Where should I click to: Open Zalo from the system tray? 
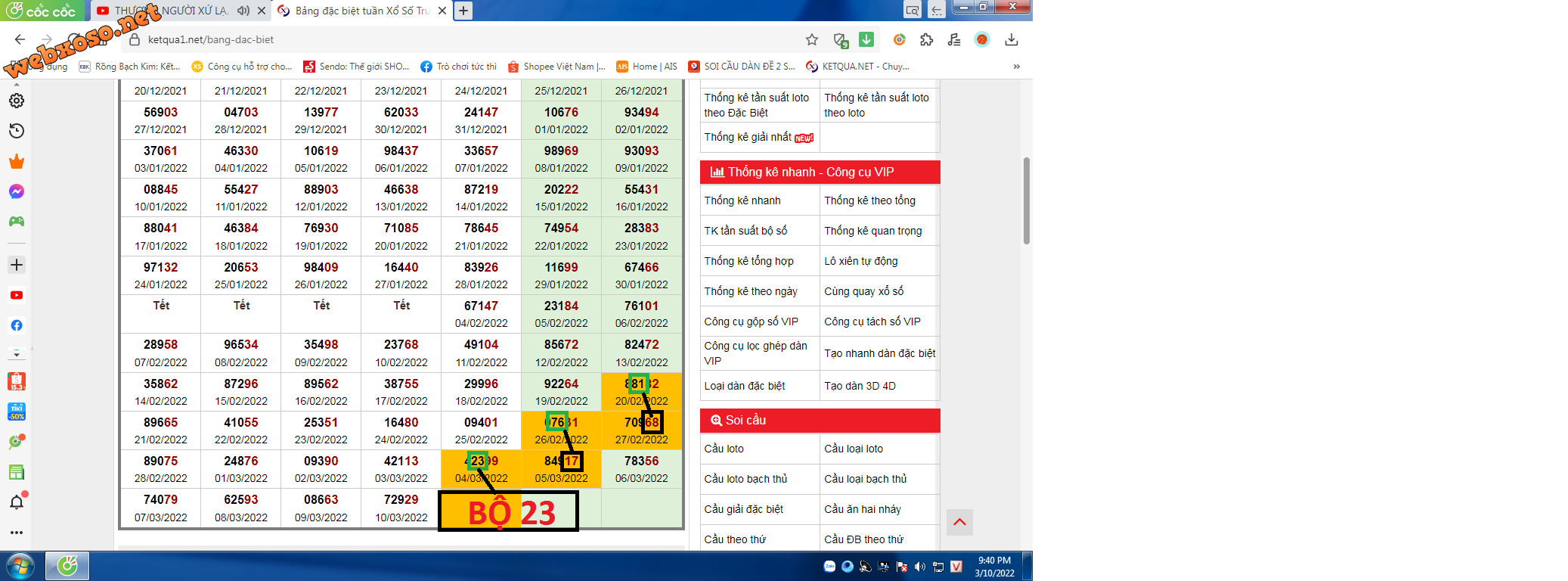(x=829, y=567)
